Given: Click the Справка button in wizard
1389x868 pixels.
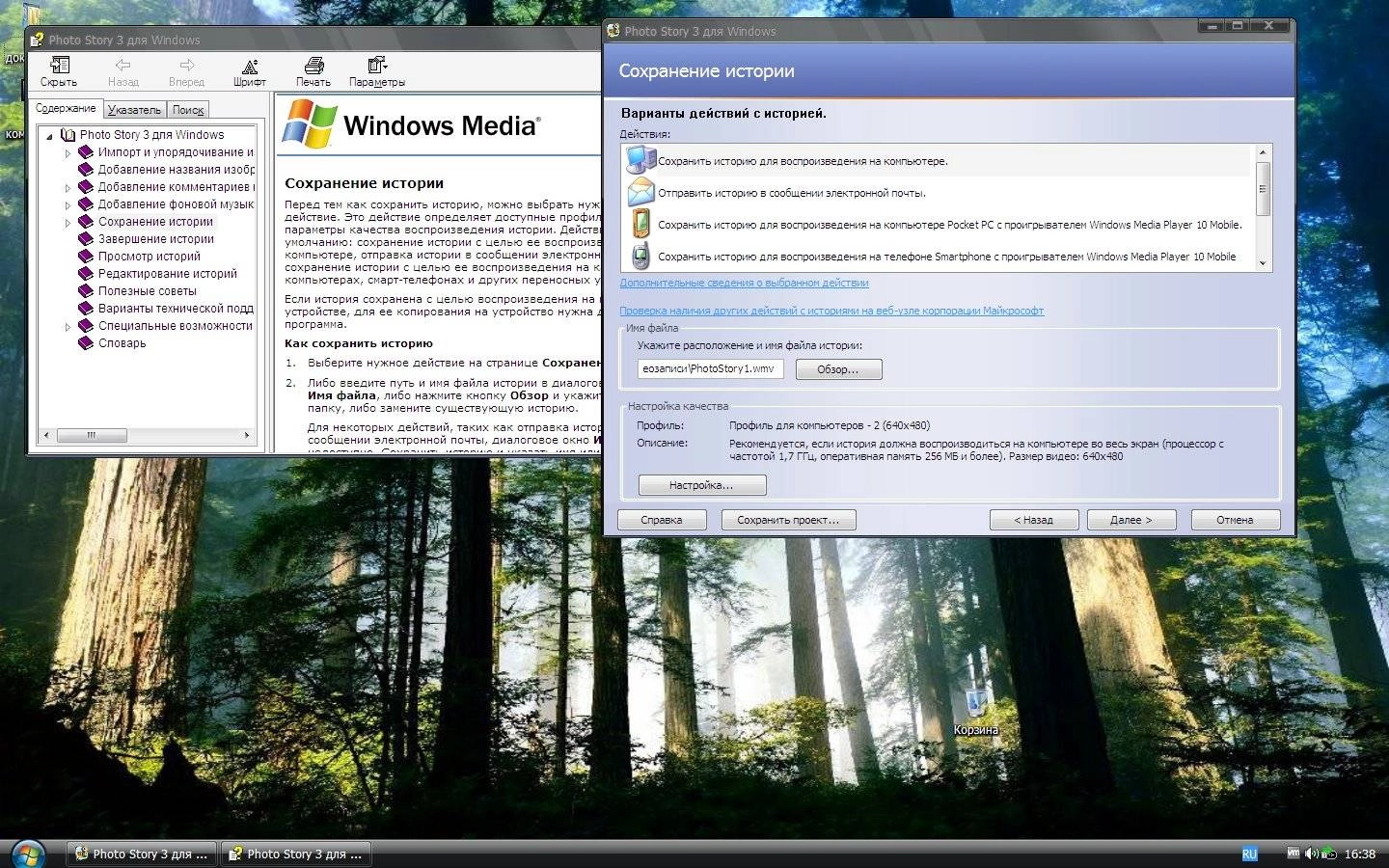Looking at the screenshot, I should [662, 520].
